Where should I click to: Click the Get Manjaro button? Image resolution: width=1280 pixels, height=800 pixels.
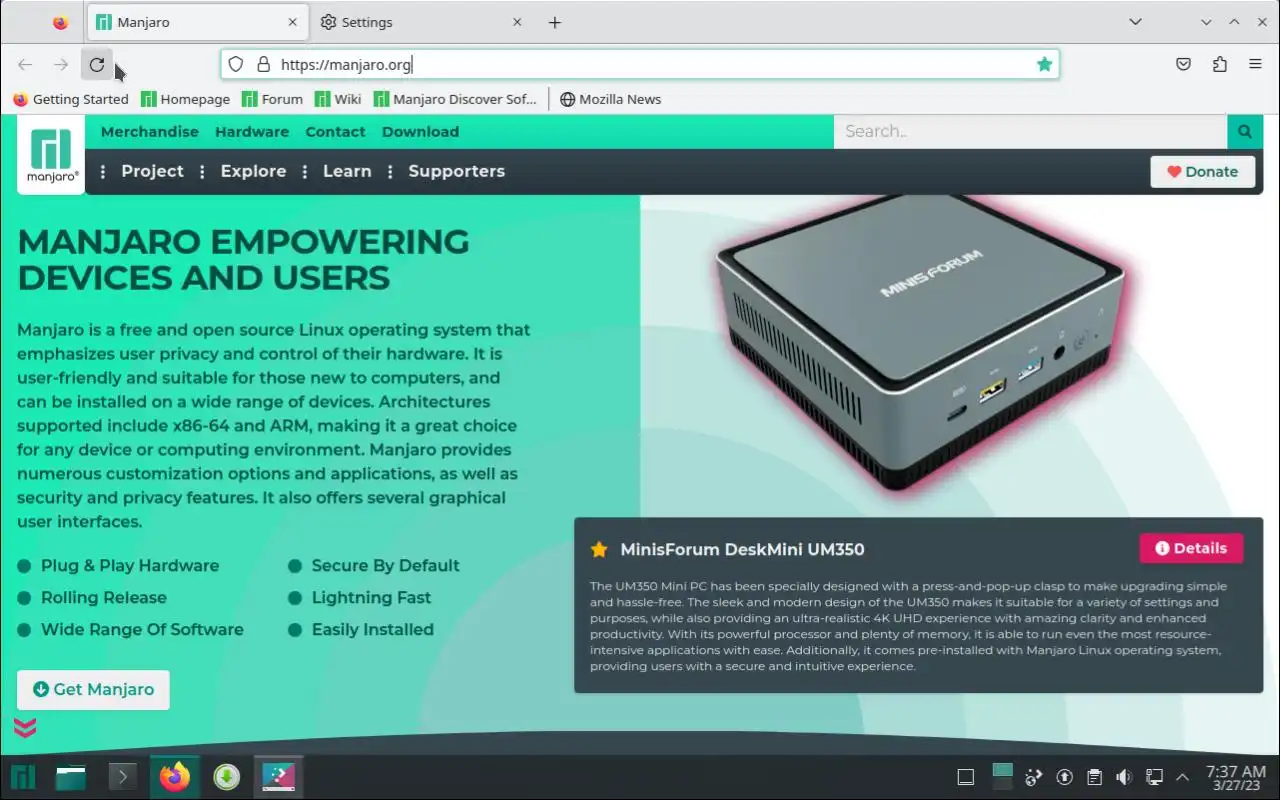coord(93,689)
